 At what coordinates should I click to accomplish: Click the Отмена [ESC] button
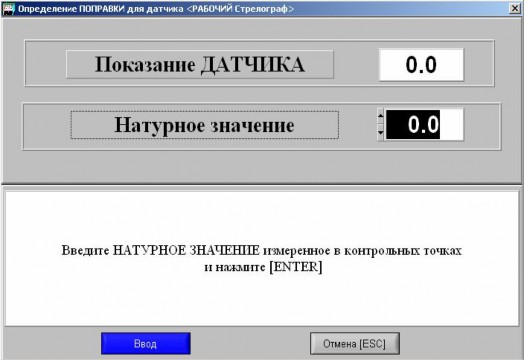coord(355,343)
